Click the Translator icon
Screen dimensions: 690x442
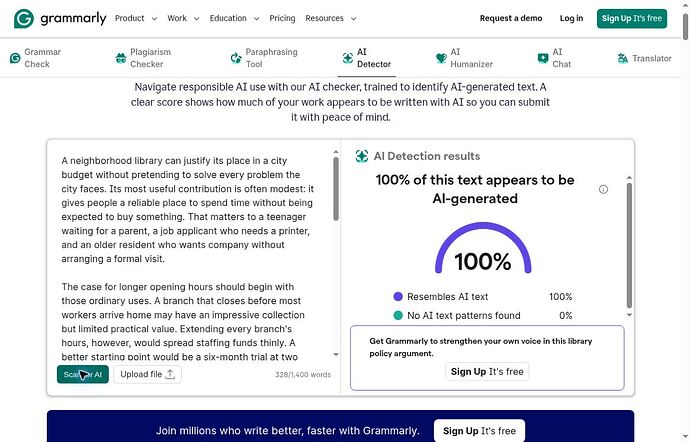tap(622, 58)
